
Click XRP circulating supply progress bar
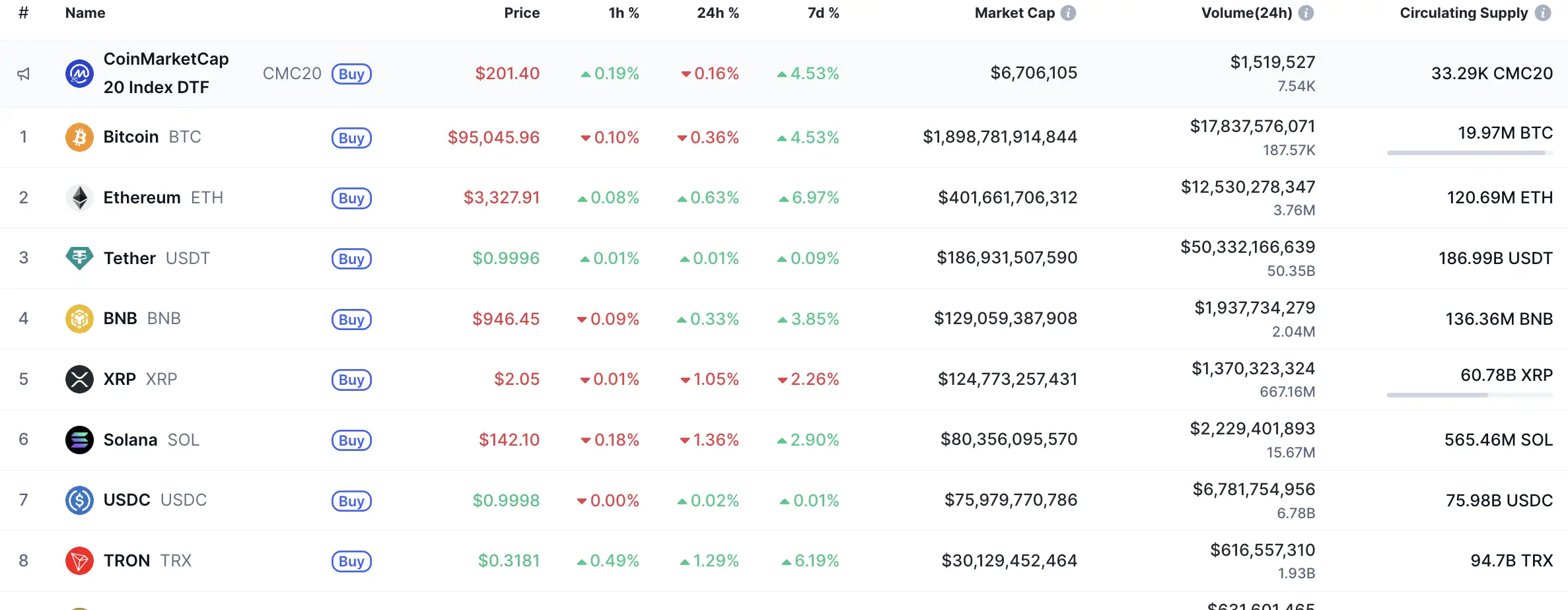[1470, 395]
